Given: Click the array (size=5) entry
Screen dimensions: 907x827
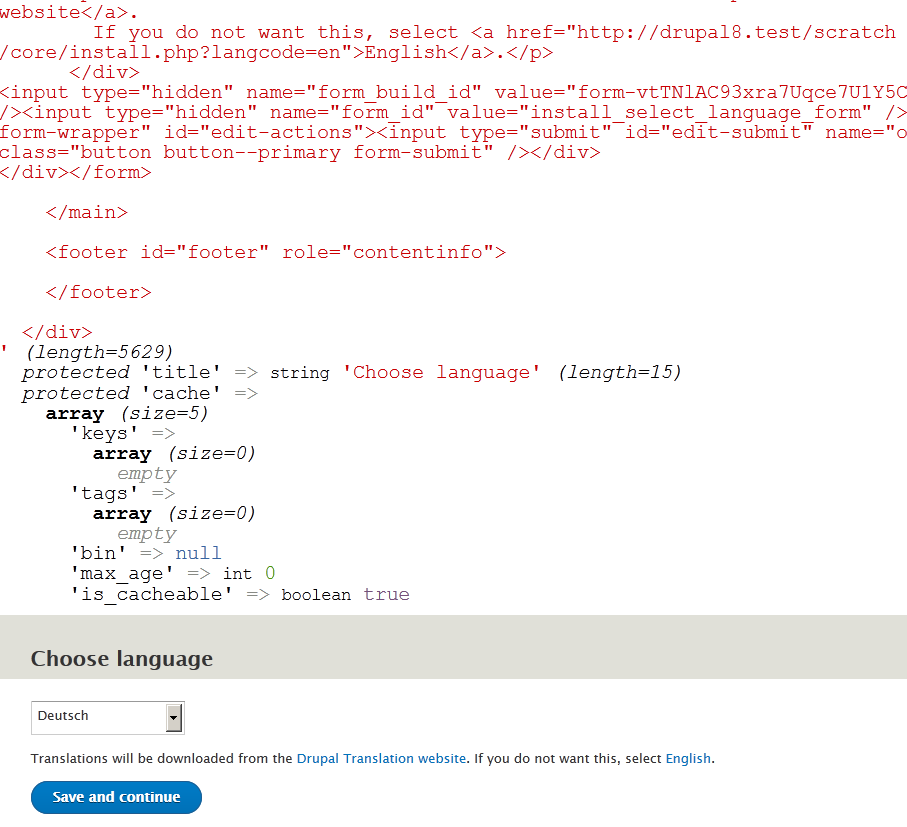Looking at the screenshot, I should coord(127,414).
